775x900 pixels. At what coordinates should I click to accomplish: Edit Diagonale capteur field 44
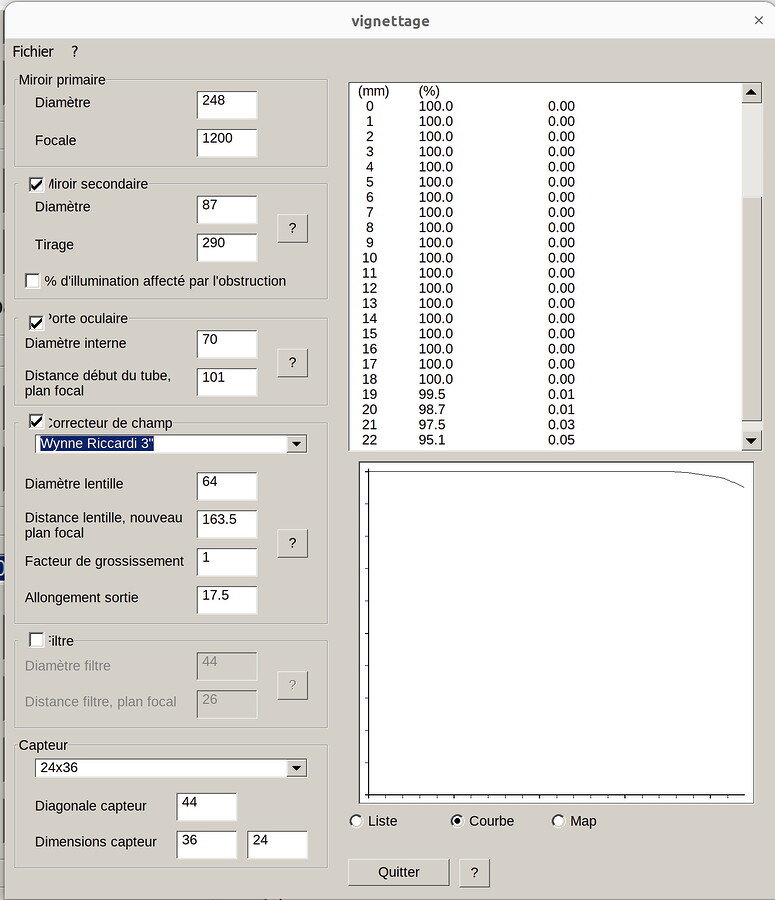click(207, 807)
